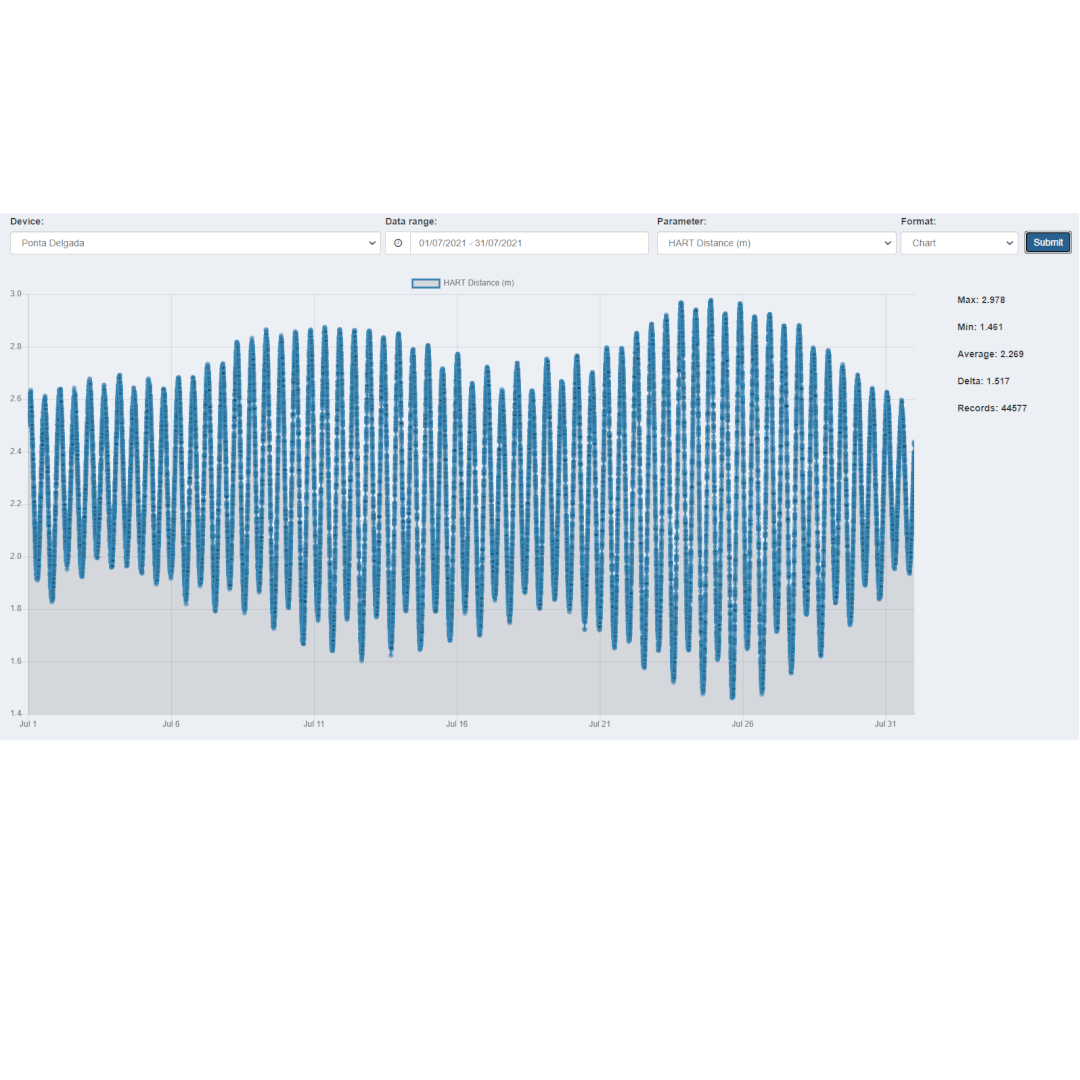Click the Jul 1 x-axis label
This screenshot has width=1080, height=1080.
click(x=28, y=723)
